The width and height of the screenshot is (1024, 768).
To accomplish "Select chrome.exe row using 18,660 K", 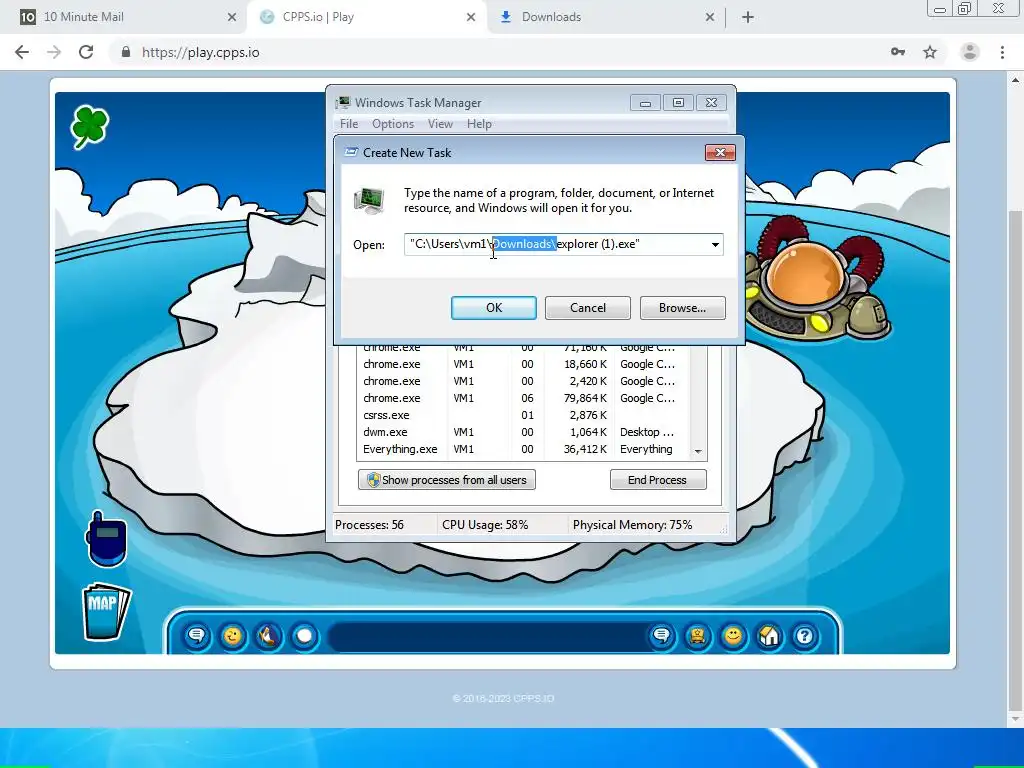I will [522, 364].
